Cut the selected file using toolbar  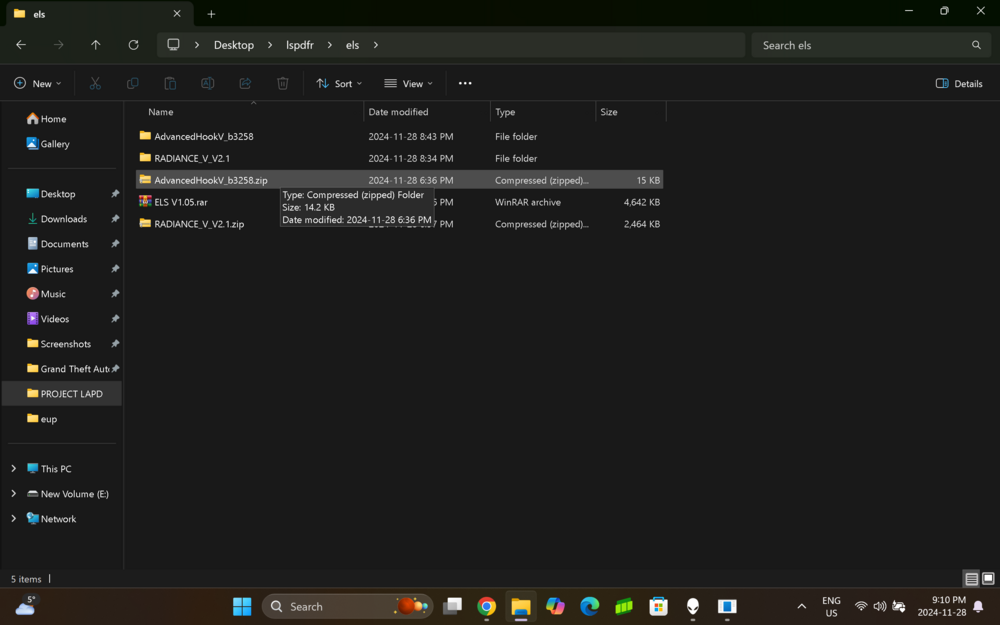[x=95, y=83]
